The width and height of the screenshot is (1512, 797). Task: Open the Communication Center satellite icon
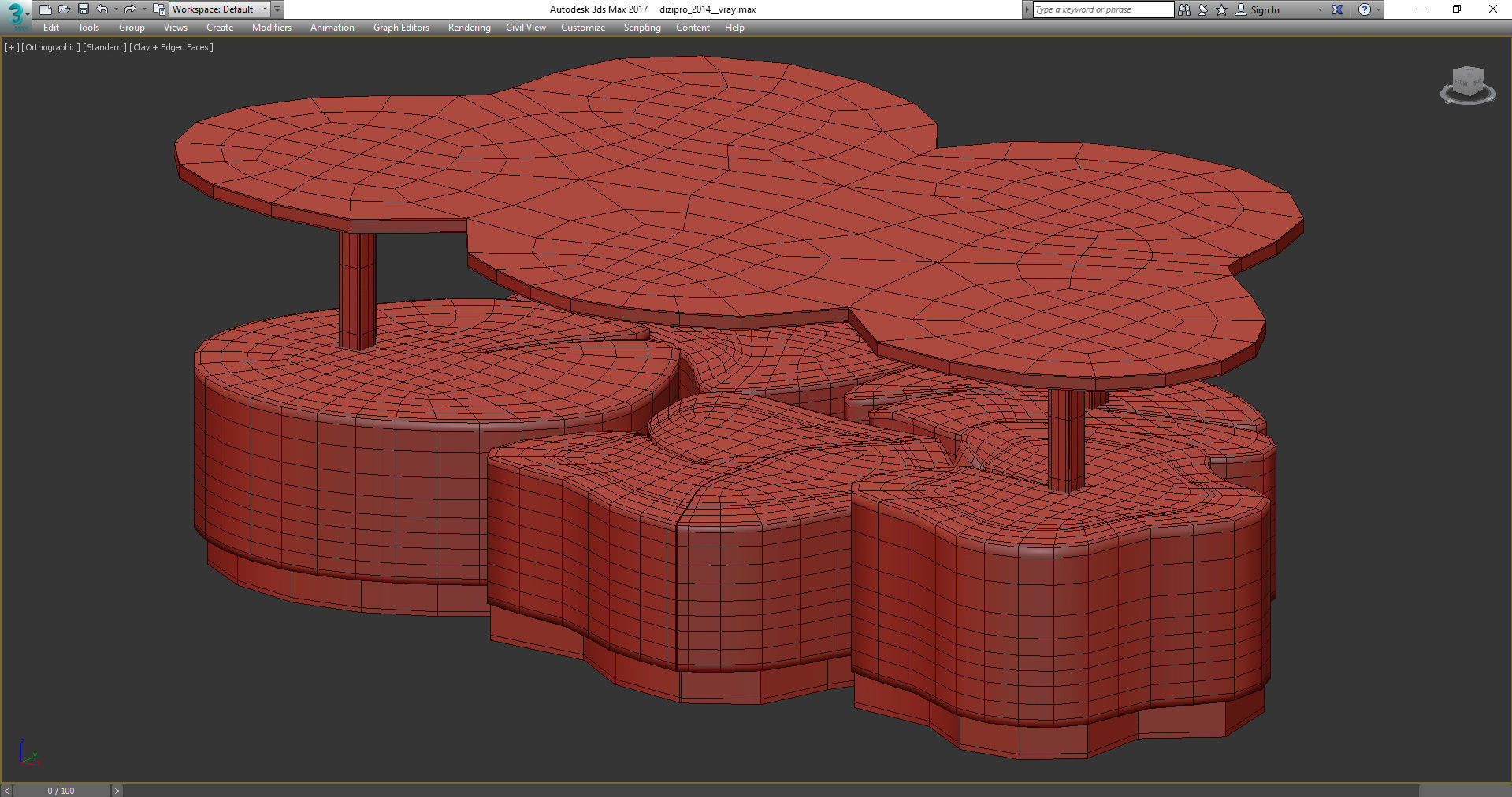point(1203,9)
